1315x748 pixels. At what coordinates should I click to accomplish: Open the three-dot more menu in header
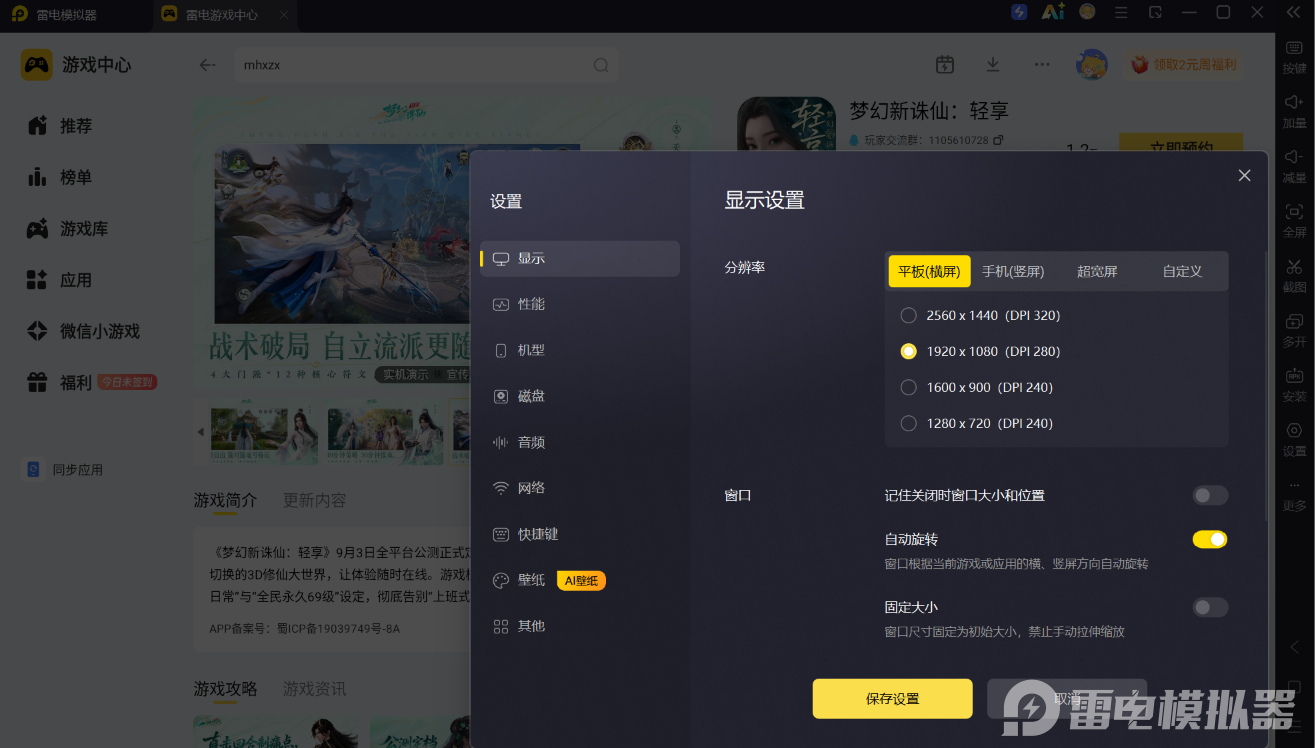1042,64
